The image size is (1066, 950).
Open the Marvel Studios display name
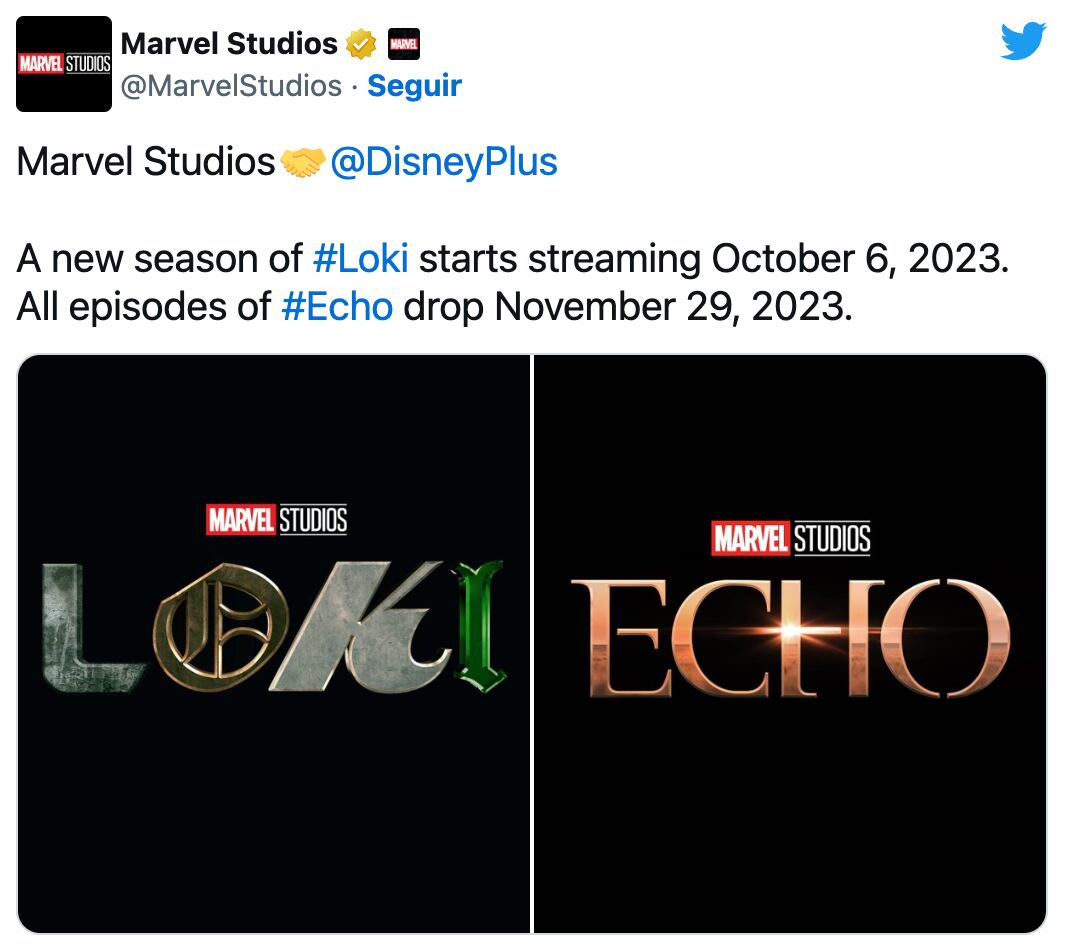(229, 44)
